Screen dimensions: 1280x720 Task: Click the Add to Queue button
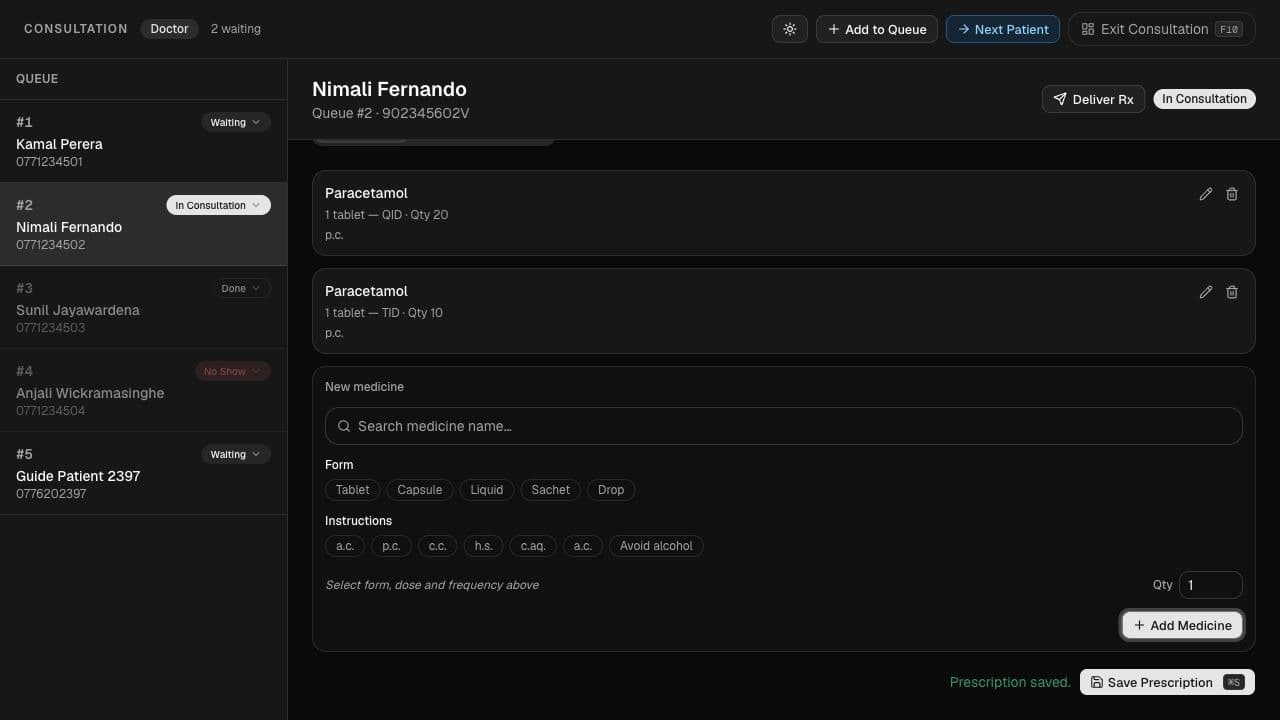point(877,29)
